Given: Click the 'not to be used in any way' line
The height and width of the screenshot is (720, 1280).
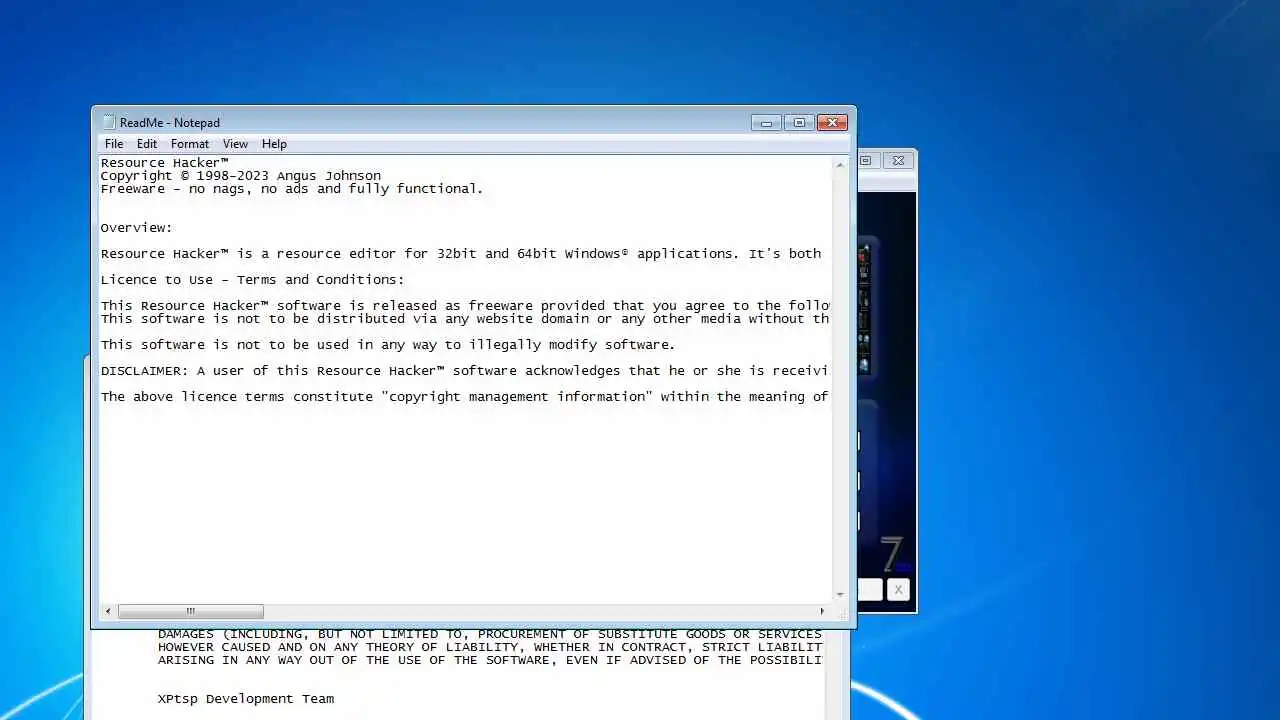Looking at the screenshot, I should pyautogui.click(x=388, y=344).
